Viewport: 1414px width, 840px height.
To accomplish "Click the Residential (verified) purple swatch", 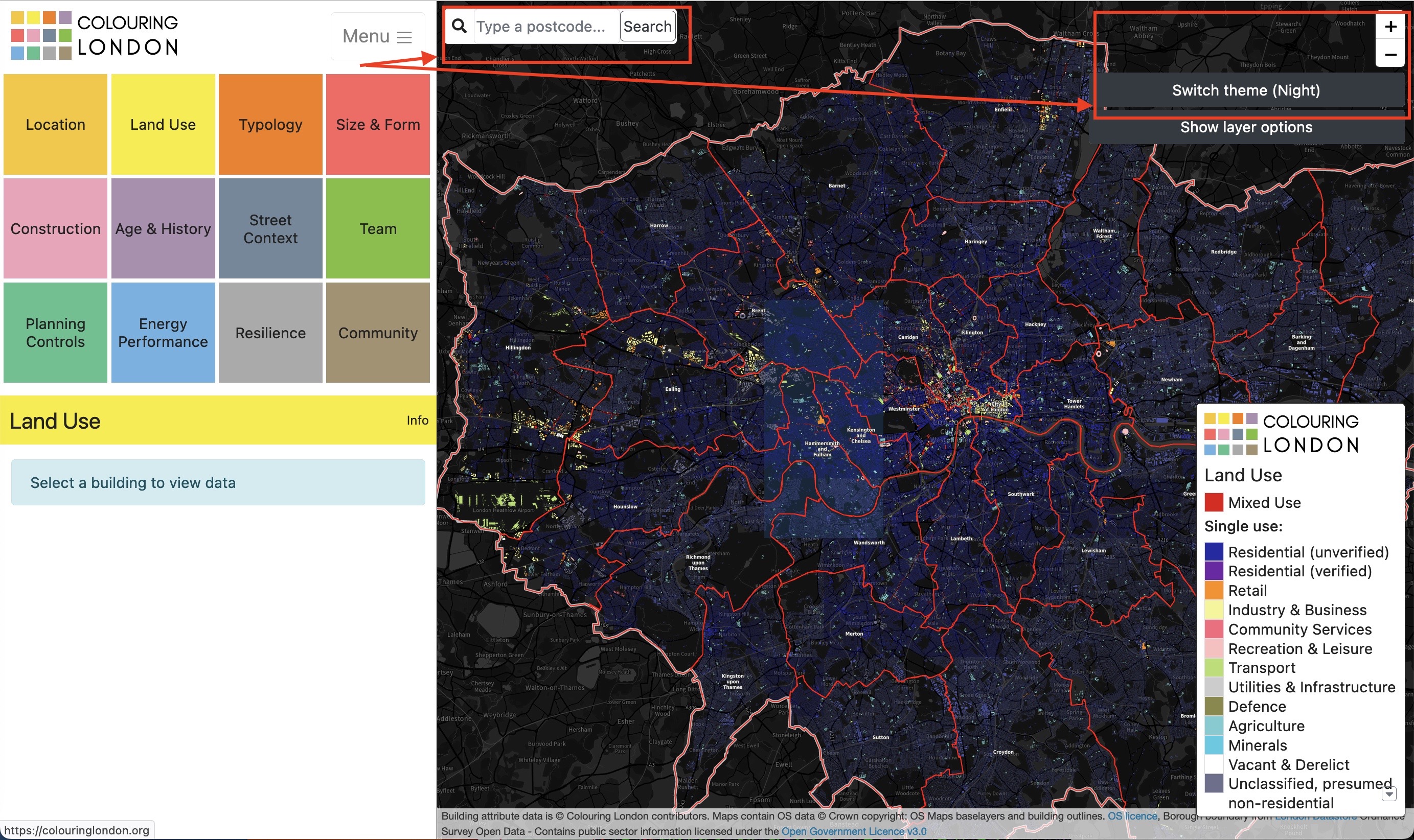I will [x=1214, y=571].
